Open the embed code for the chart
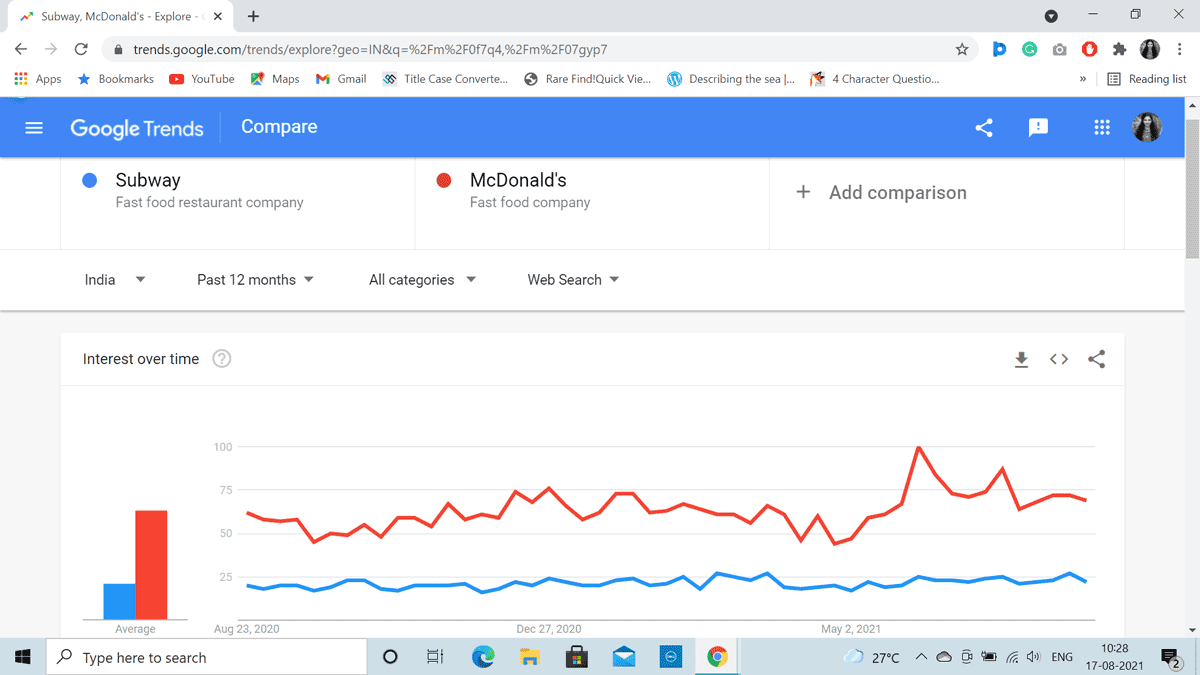 pyautogui.click(x=1059, y=359)
